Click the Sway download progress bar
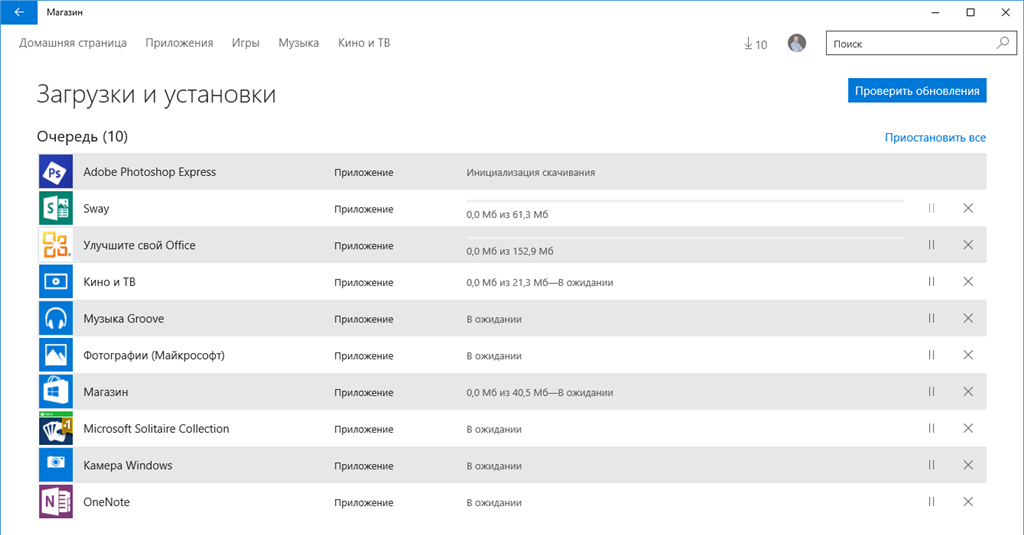The width and height of the screenshot is (1024, 535). [x=685, y=201]
